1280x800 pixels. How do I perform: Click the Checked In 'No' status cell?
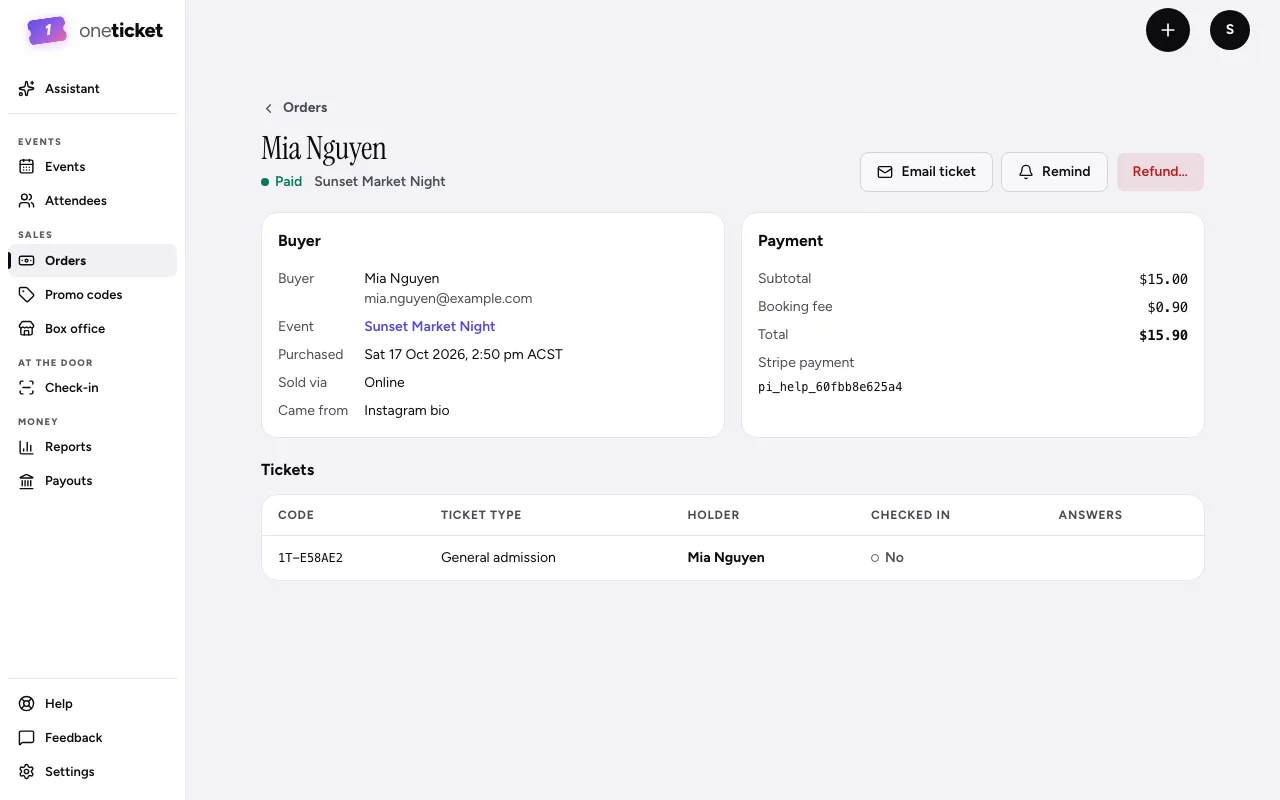[887, 558]
